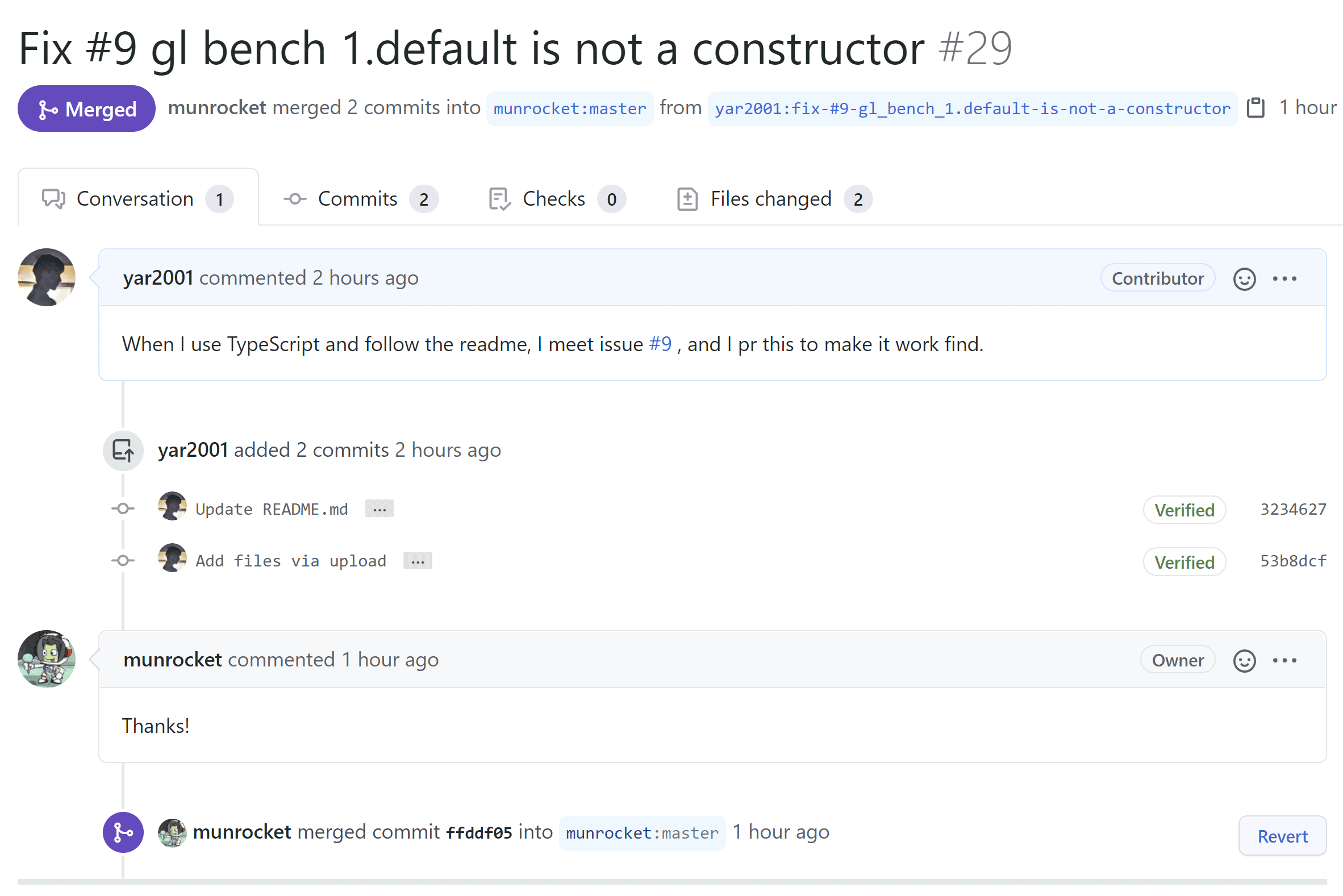Switch to the Commits tab

[x=360, y=199]
